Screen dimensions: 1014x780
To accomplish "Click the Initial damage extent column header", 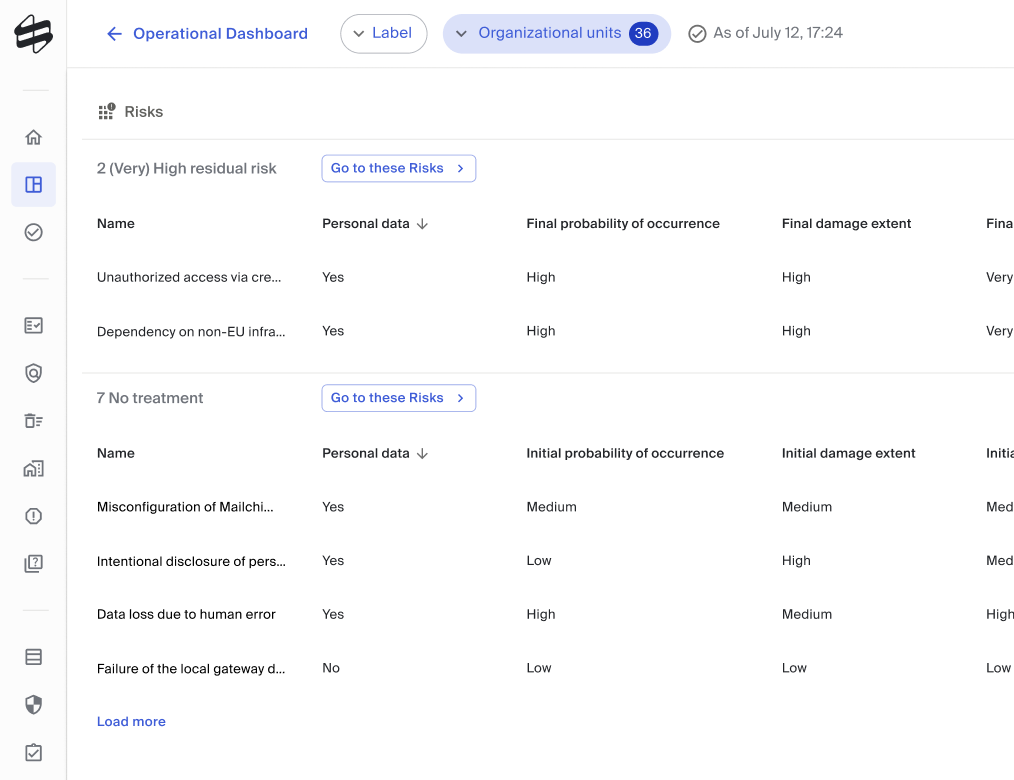I will tap(848, 453).
